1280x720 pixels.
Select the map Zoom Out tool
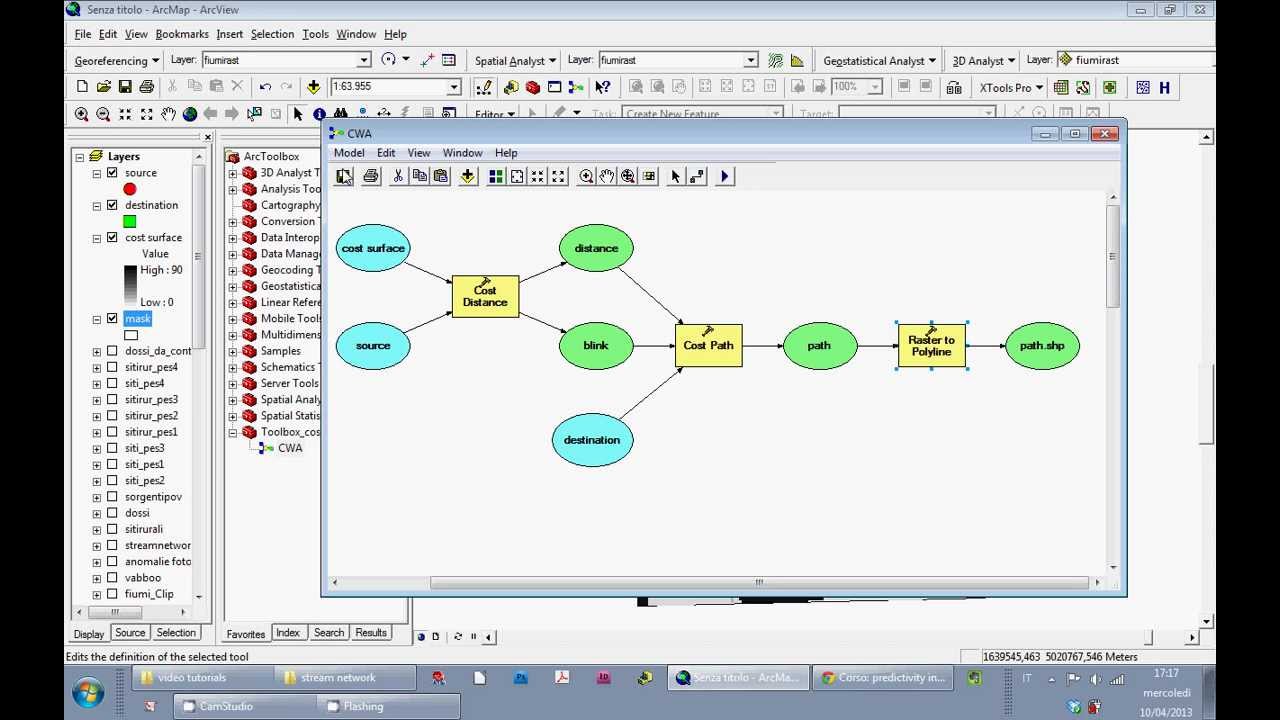coord(103,114)
